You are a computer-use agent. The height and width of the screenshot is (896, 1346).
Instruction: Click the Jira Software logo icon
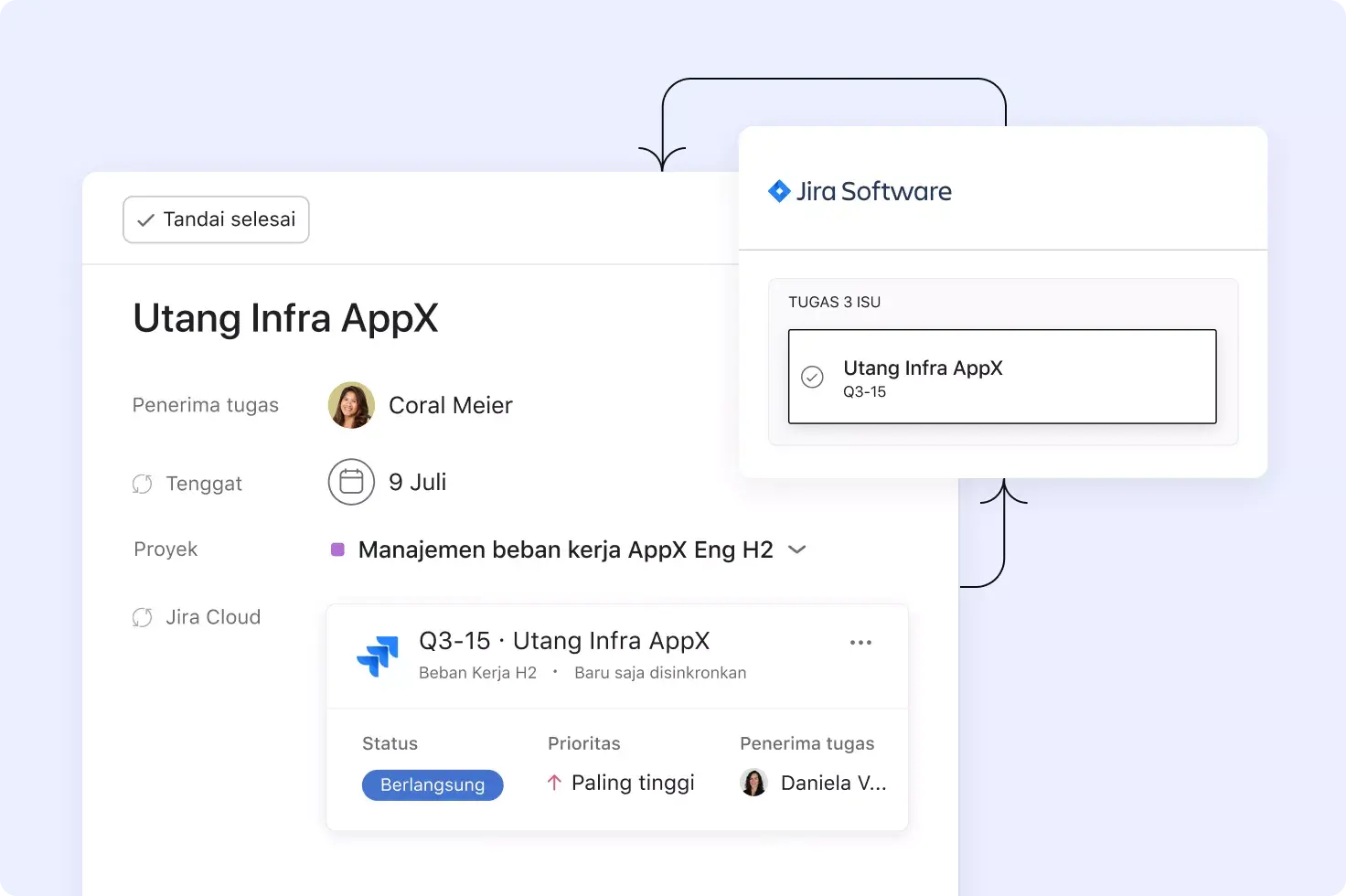pos(780,191)
